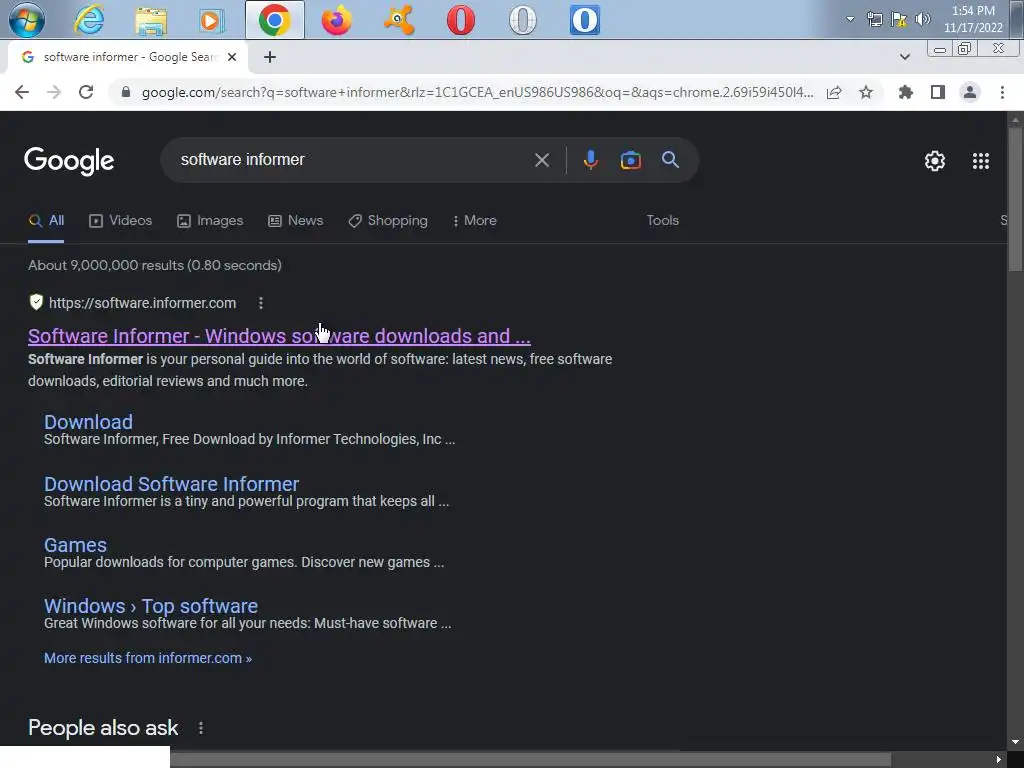Image resolution: width=1024 pixels, height=768 pixels.
Task: Expand the tab search chevron
Action: 904,57
